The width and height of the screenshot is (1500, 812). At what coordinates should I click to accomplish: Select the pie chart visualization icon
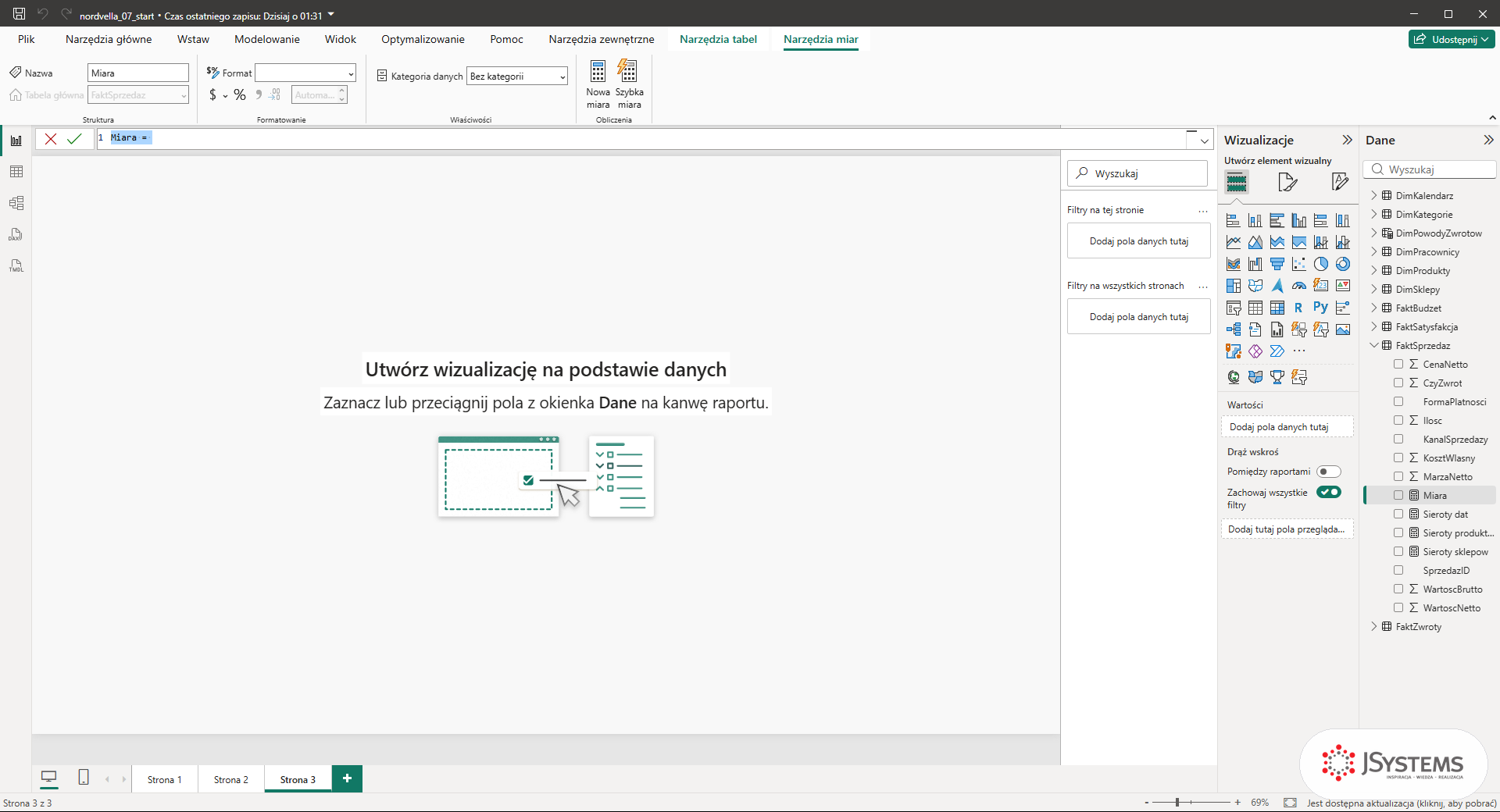tap(1320, 264)
